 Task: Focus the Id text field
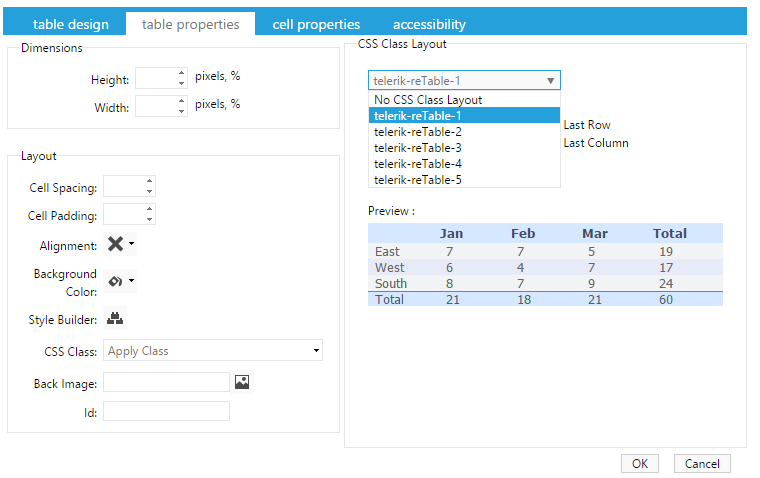tap(166, 411)
